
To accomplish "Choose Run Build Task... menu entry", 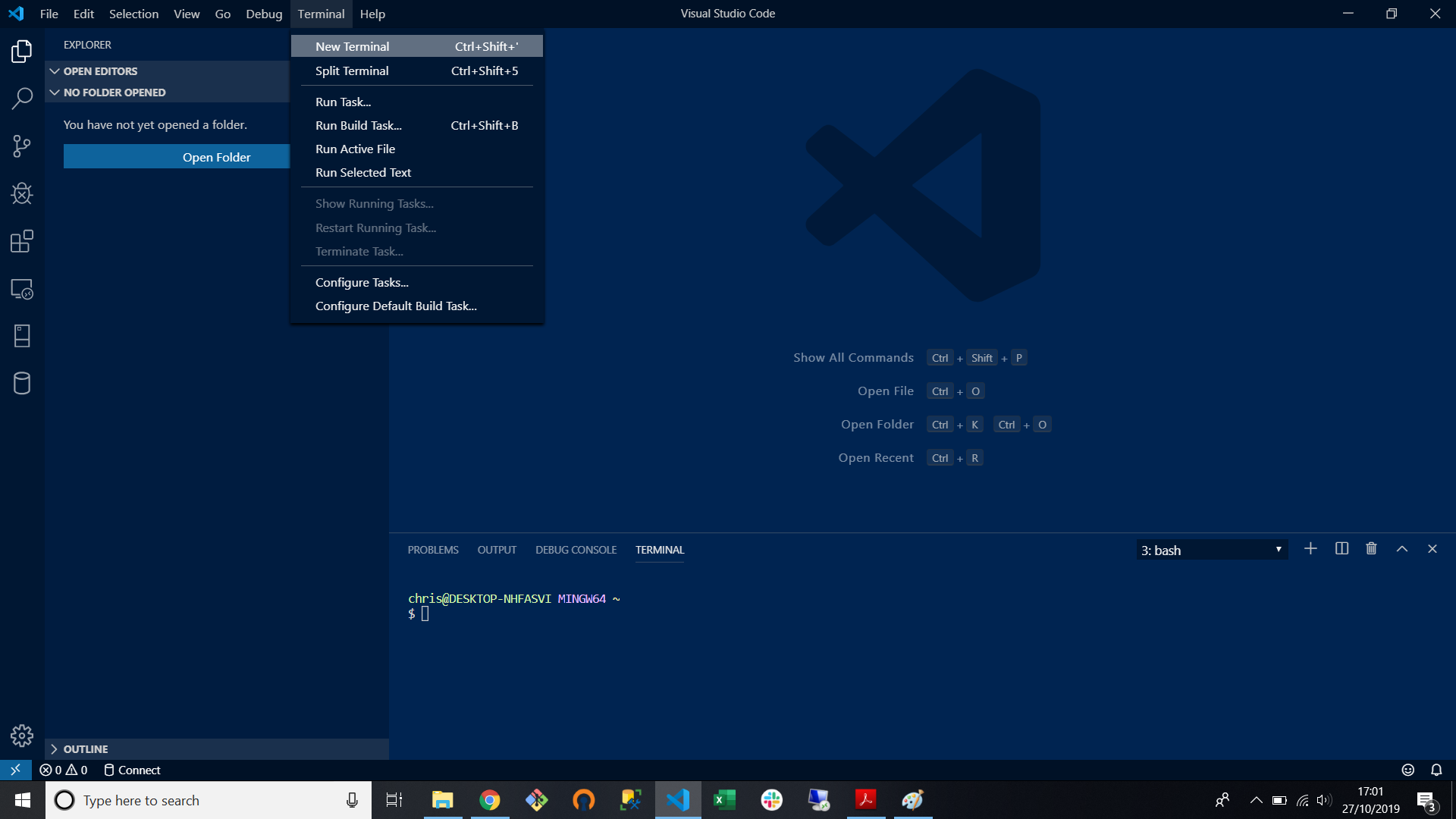I will tap(416, 125).
